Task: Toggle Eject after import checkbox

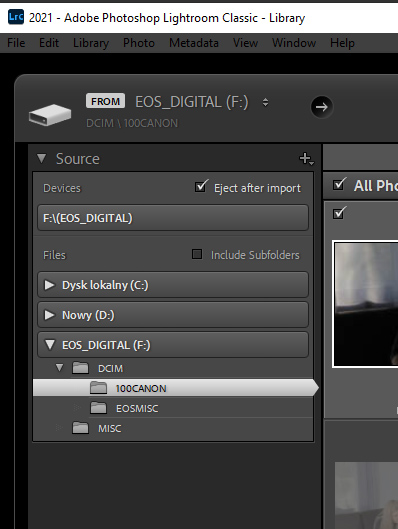Action: pyautogui.click(x=201, y=187)
